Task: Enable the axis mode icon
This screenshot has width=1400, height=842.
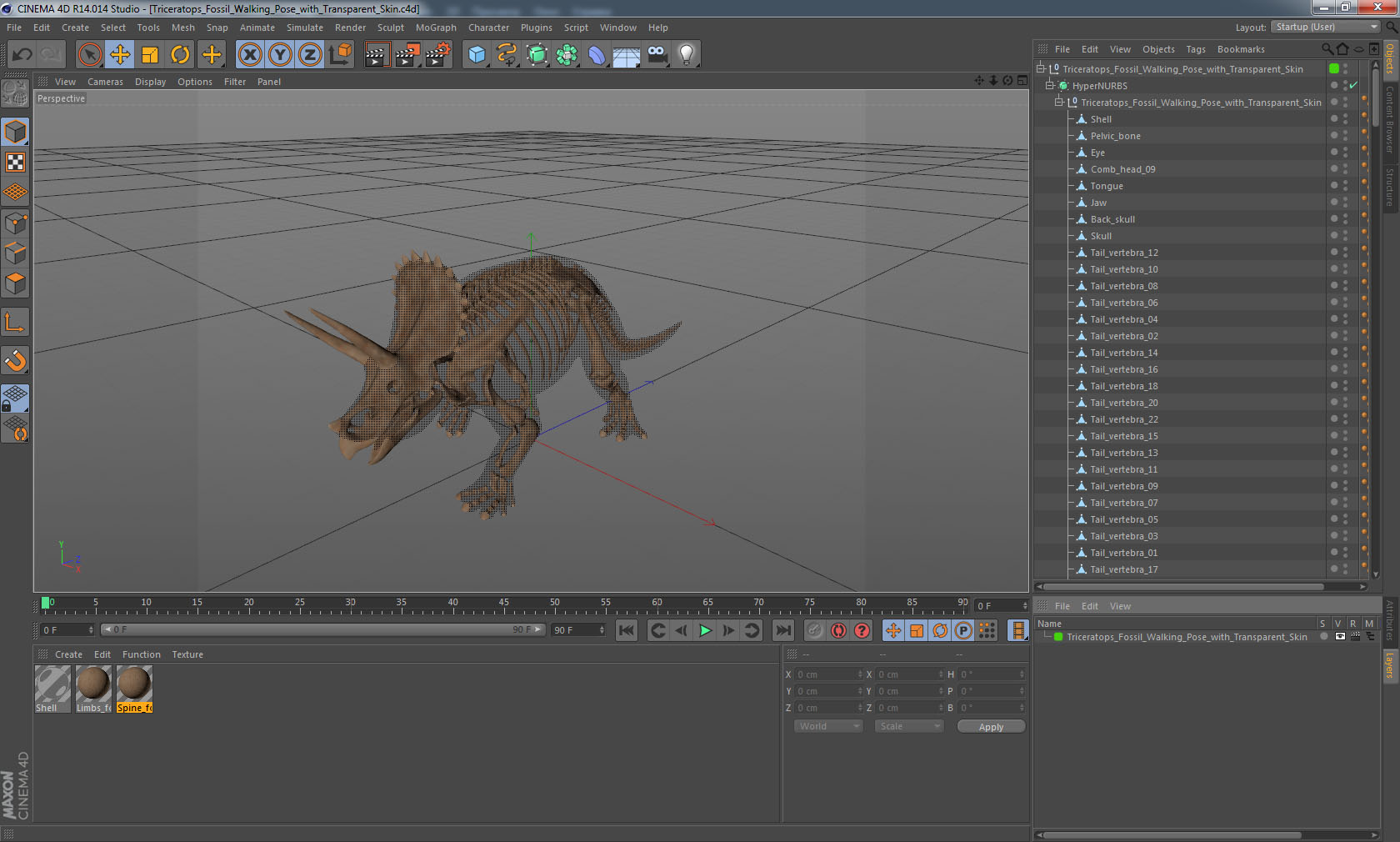Action: point(15,323)
